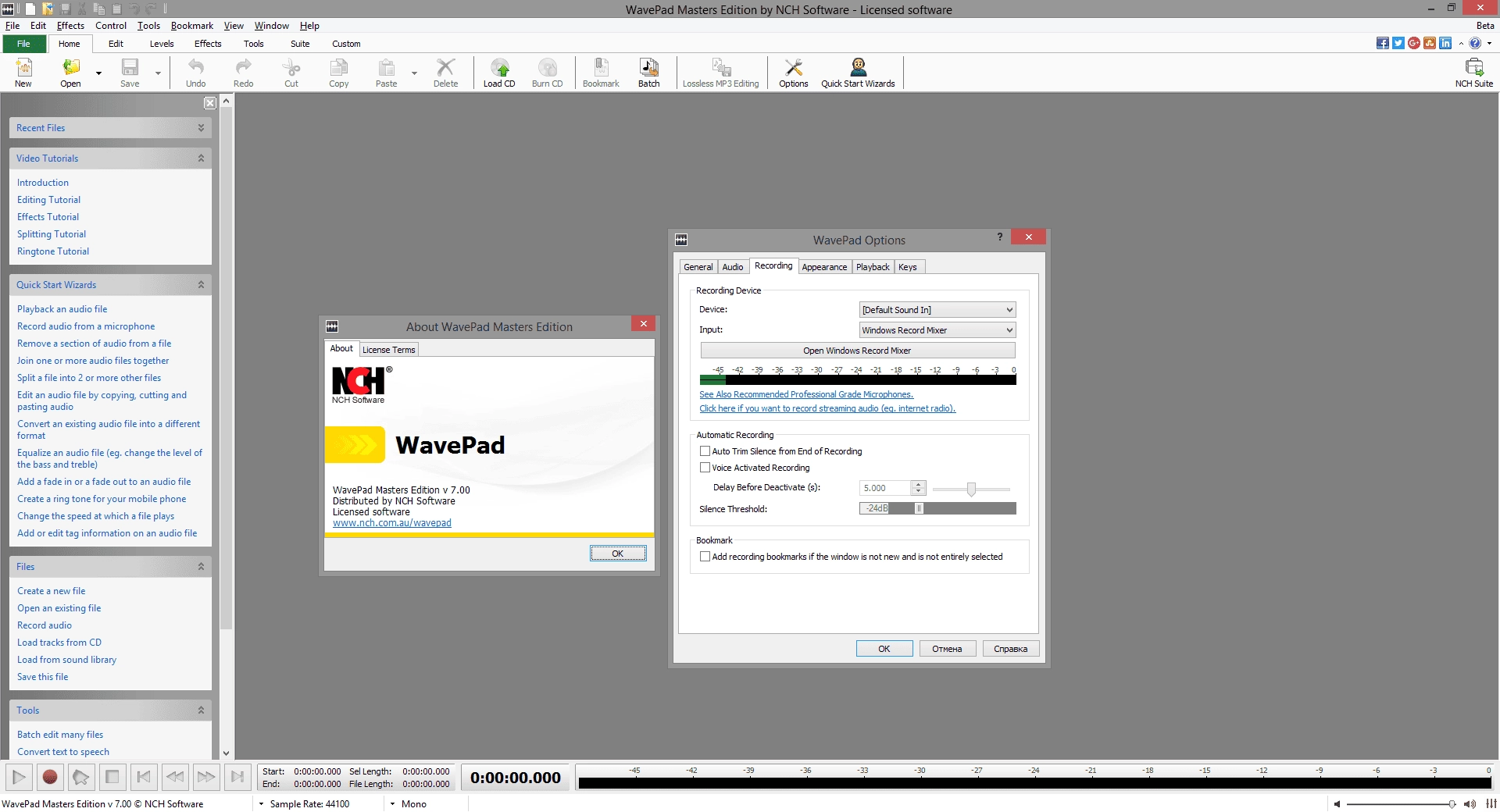Open the Options tools icon

(793, 73)
